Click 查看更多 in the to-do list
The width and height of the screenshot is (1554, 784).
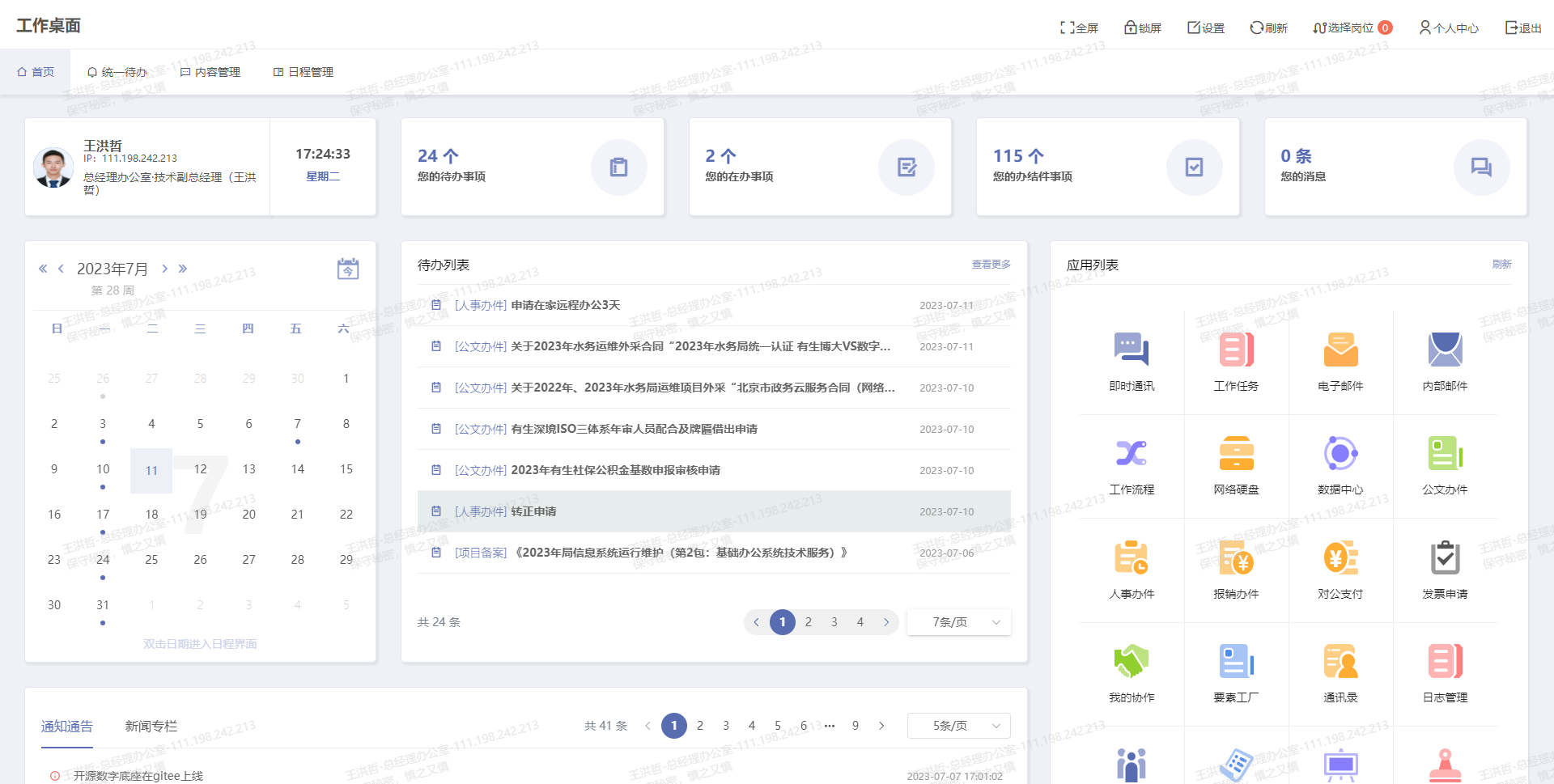[x=991, y=265]
